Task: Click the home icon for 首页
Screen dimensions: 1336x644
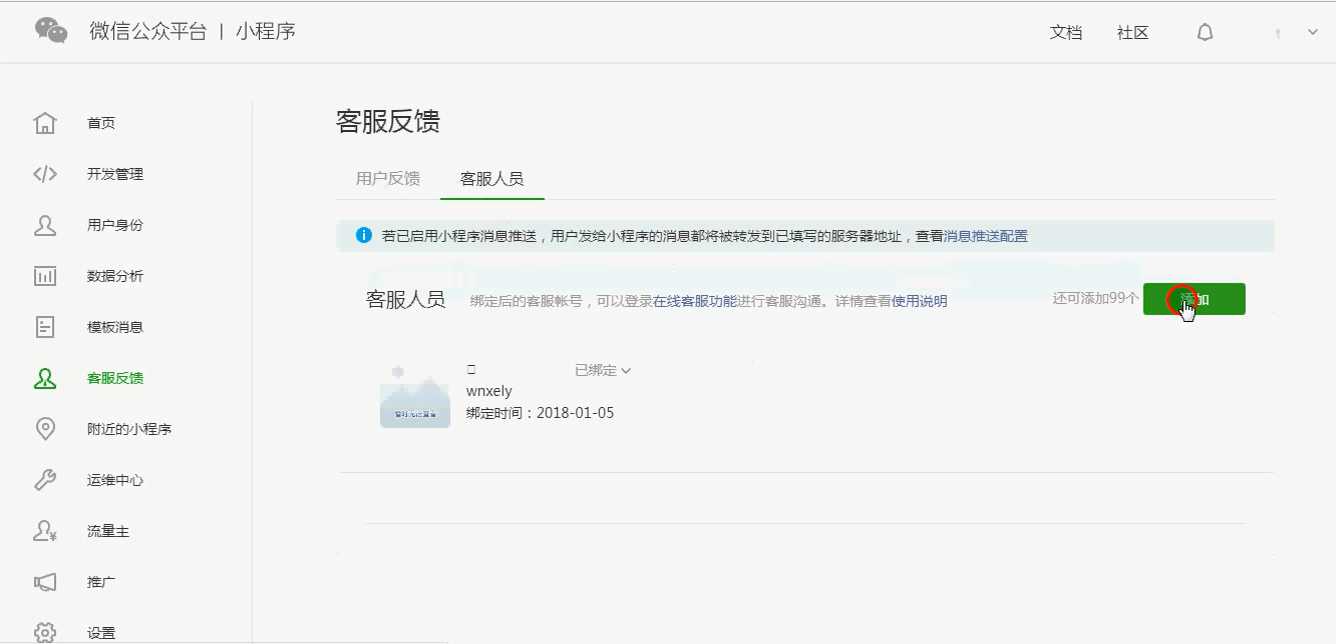Action: [45, 123]
